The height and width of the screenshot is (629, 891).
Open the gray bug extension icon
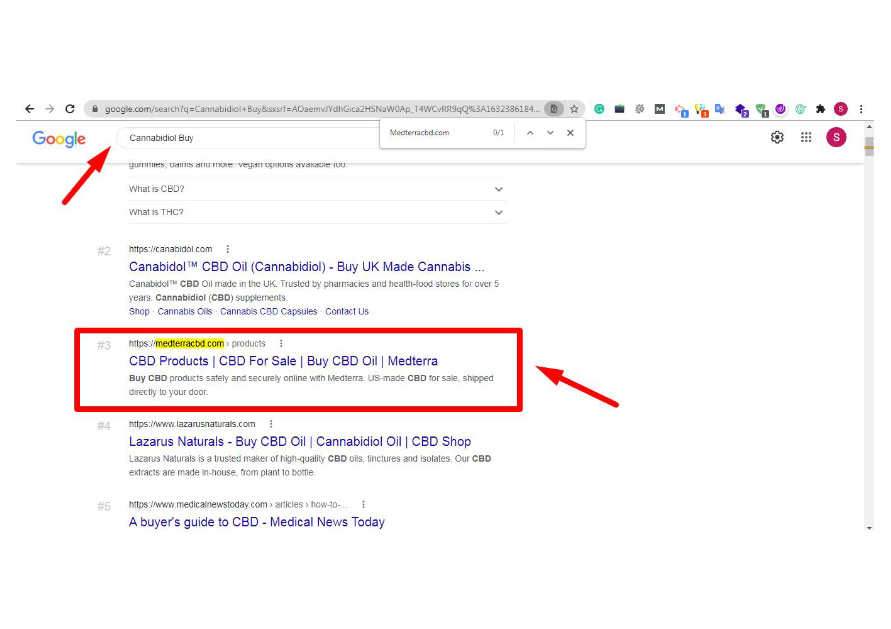(639, 109)
